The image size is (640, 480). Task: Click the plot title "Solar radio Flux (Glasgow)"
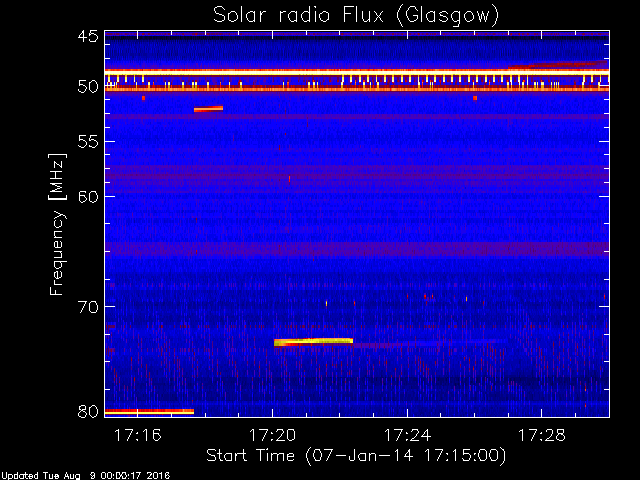[x=356, y=16]
